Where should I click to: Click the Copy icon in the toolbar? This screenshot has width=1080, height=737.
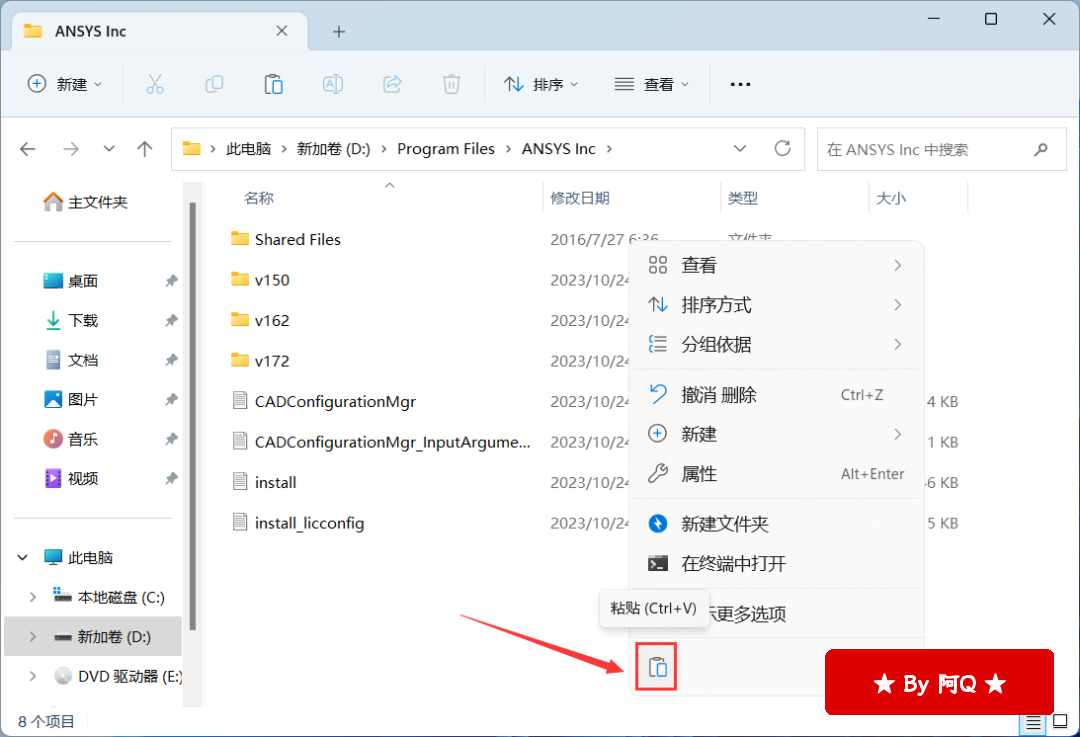[213, 85]
